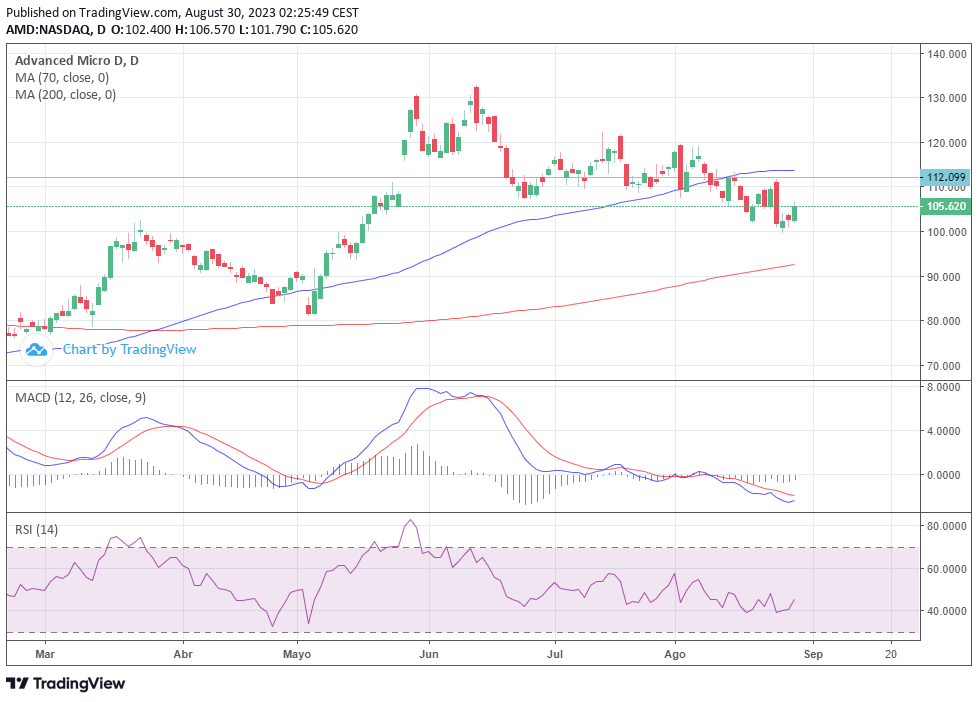Click the 'Mayo' time axis label
The width and height of the screenshot is (978, 702).
click(297, 654)
